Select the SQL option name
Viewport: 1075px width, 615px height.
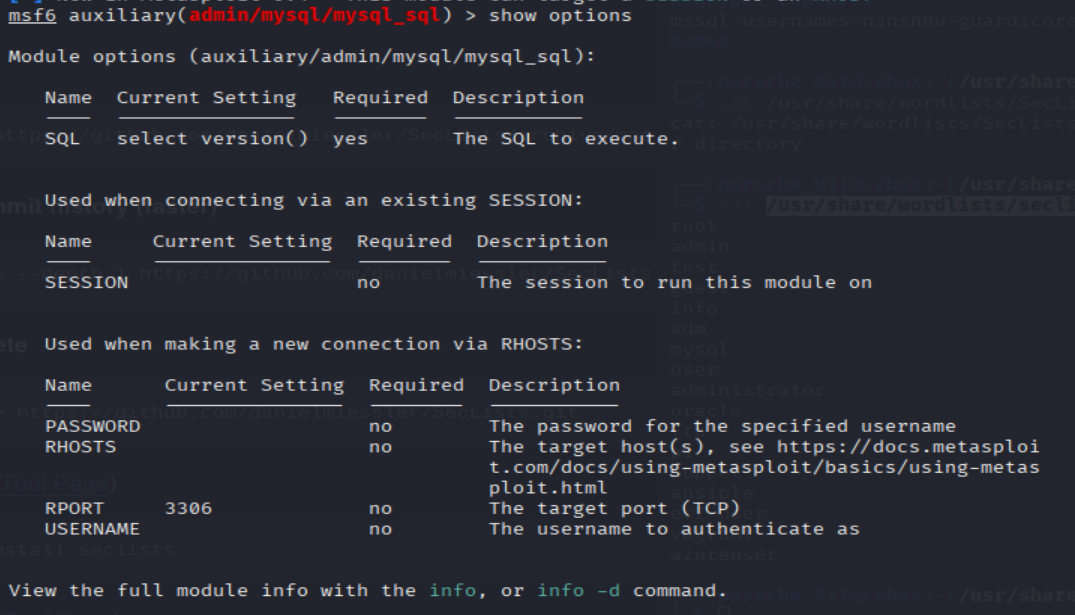click(62, 139)
